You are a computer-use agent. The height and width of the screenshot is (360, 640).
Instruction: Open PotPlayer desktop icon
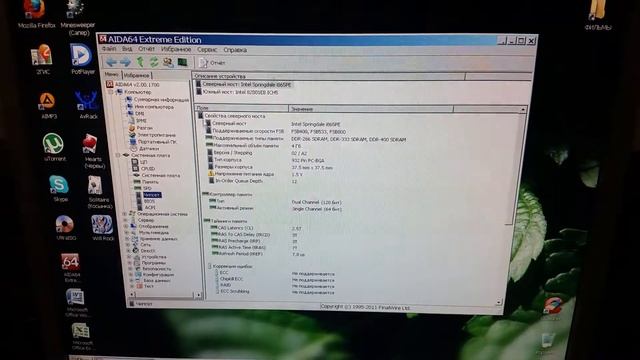(x=82, y=59)
